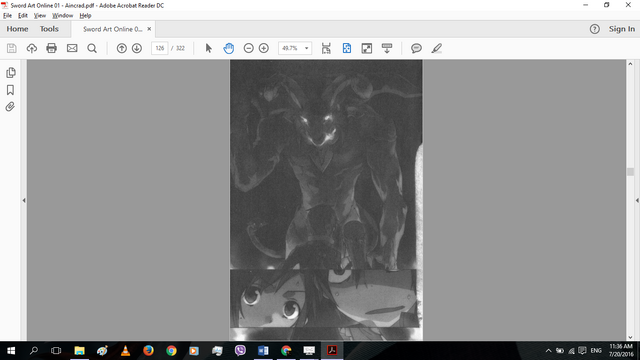
Task: Switch to the Home tab
Action: coord(17,29)
